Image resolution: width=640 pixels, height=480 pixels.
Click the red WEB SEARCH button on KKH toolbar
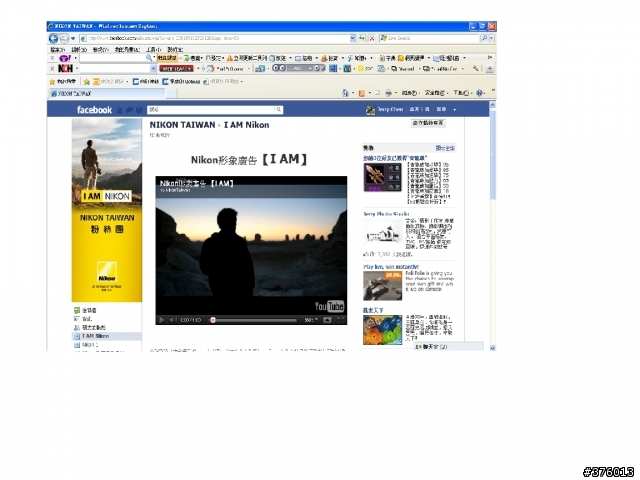click(x=176, y=69)
